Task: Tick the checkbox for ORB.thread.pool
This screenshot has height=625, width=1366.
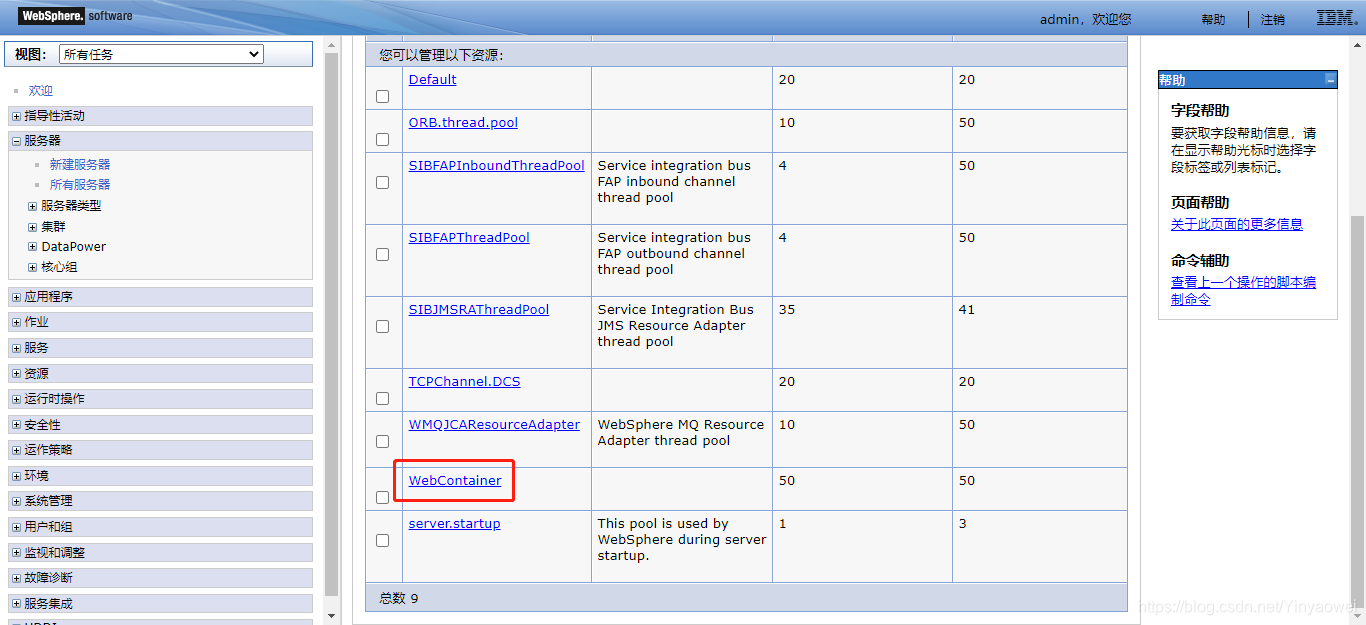Action: (382, 140)
